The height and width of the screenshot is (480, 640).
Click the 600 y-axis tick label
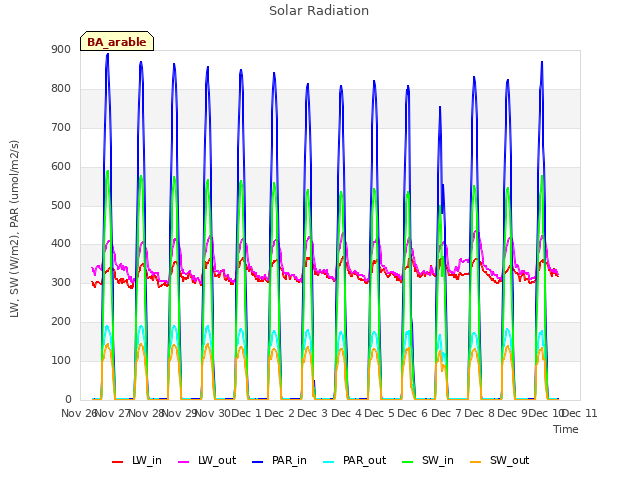(61, 167)
